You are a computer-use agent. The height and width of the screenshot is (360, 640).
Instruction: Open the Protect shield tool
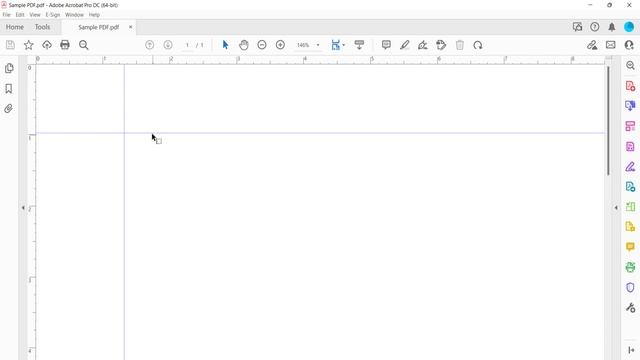click(x=630, y=287)
